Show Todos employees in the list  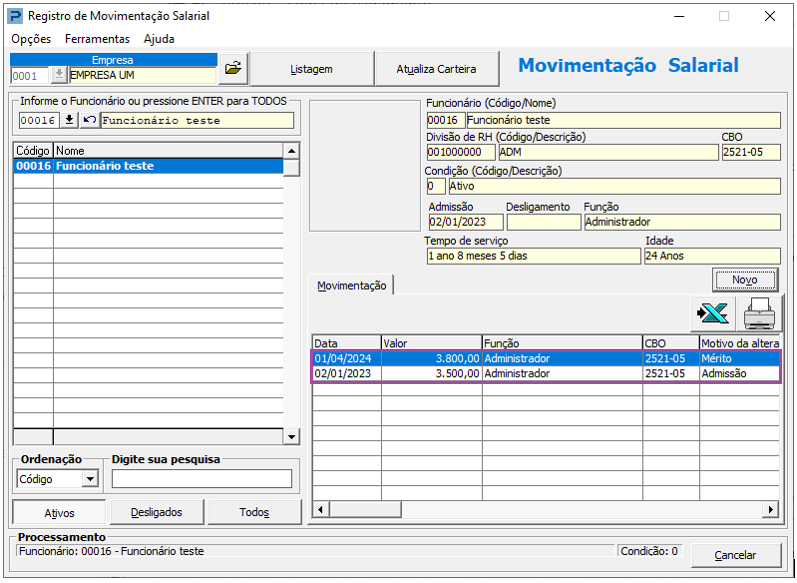click(x=254, y=512)
